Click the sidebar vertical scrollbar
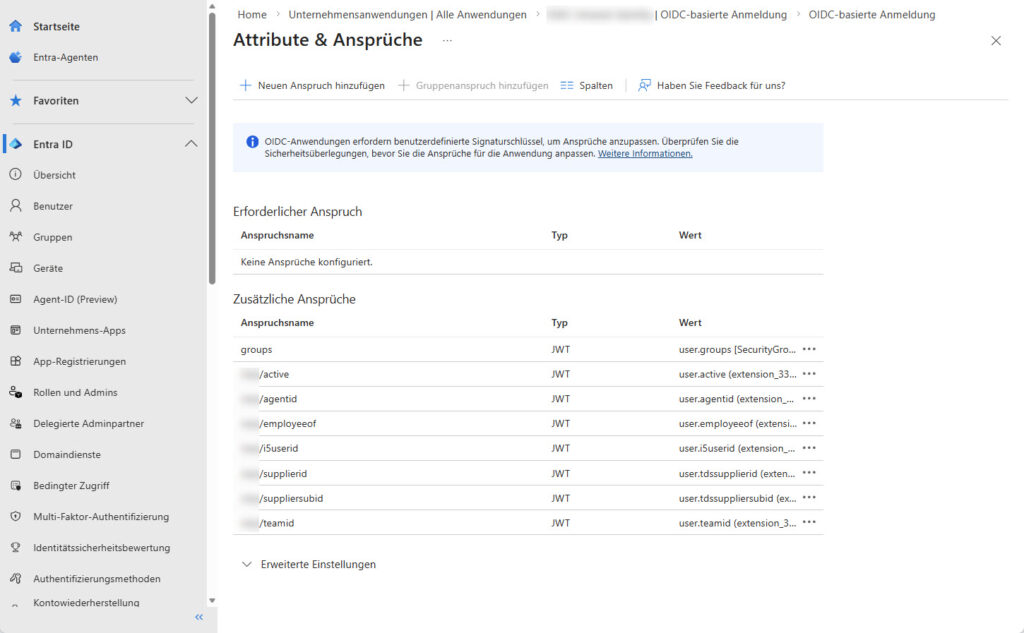This screenshot has height=633, width=1024. pos(211,150)
